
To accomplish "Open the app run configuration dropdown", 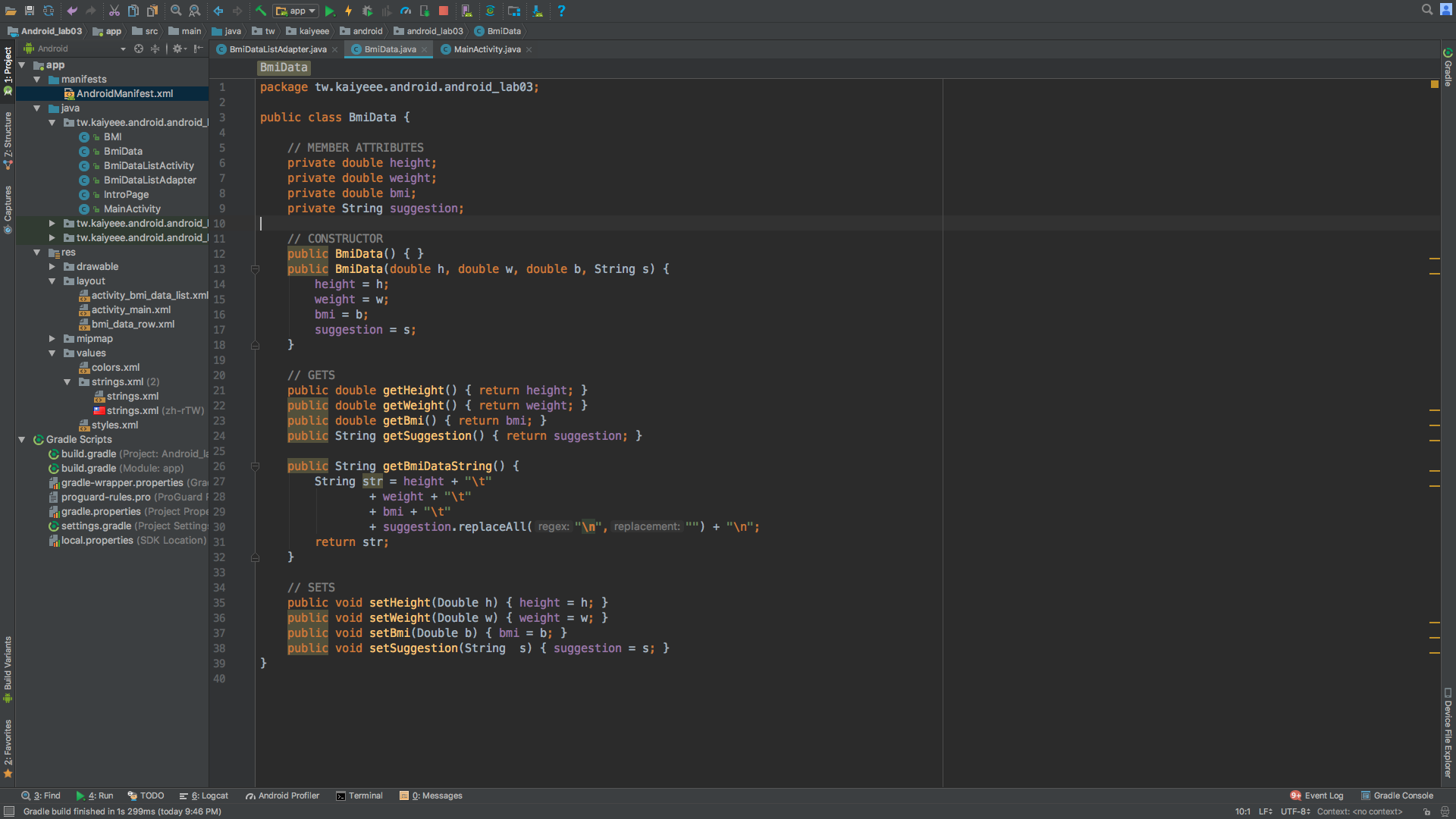I will [x=296, y=11].
